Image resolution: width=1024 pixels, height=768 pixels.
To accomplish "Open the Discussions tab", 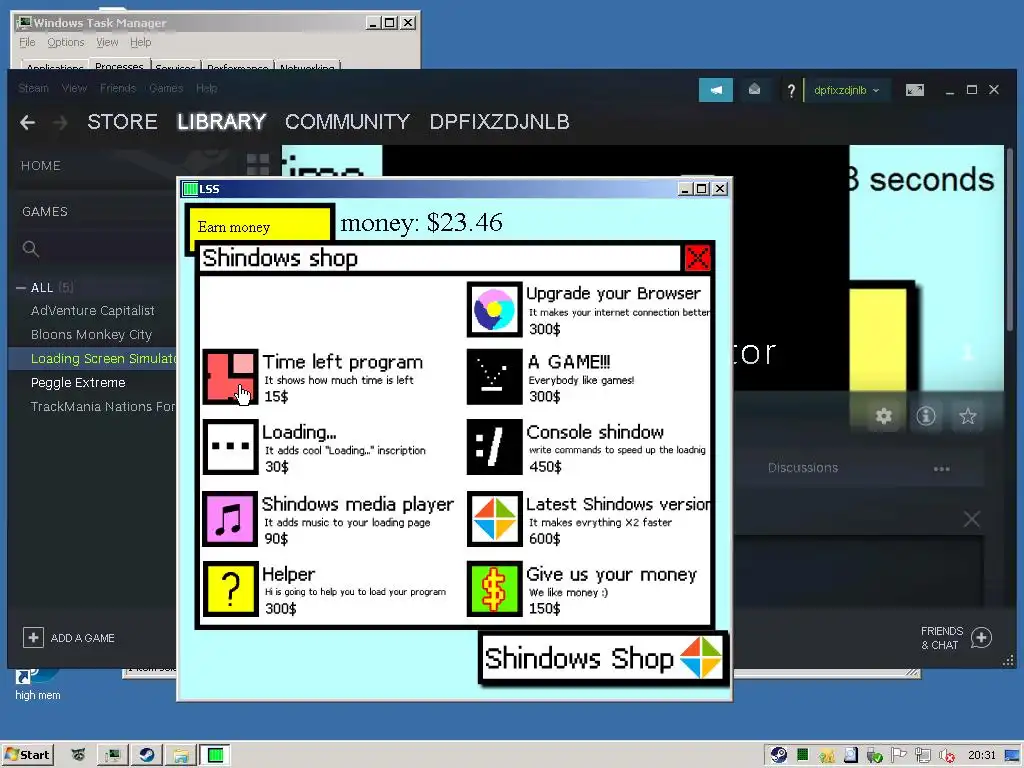I will pyautogui.click(x=803, y=468).
